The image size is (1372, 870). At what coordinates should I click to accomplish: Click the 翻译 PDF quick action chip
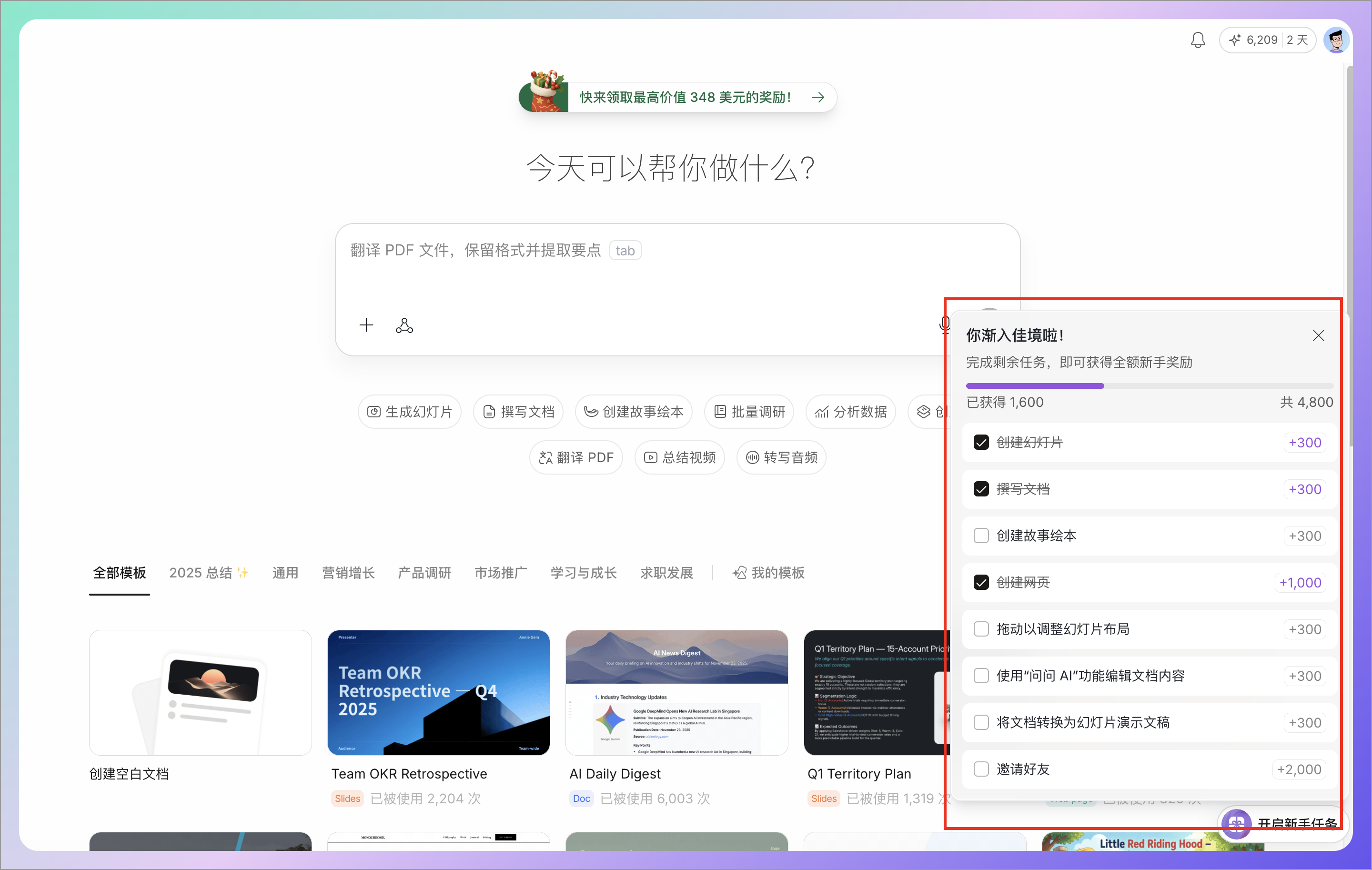(575, 457)
